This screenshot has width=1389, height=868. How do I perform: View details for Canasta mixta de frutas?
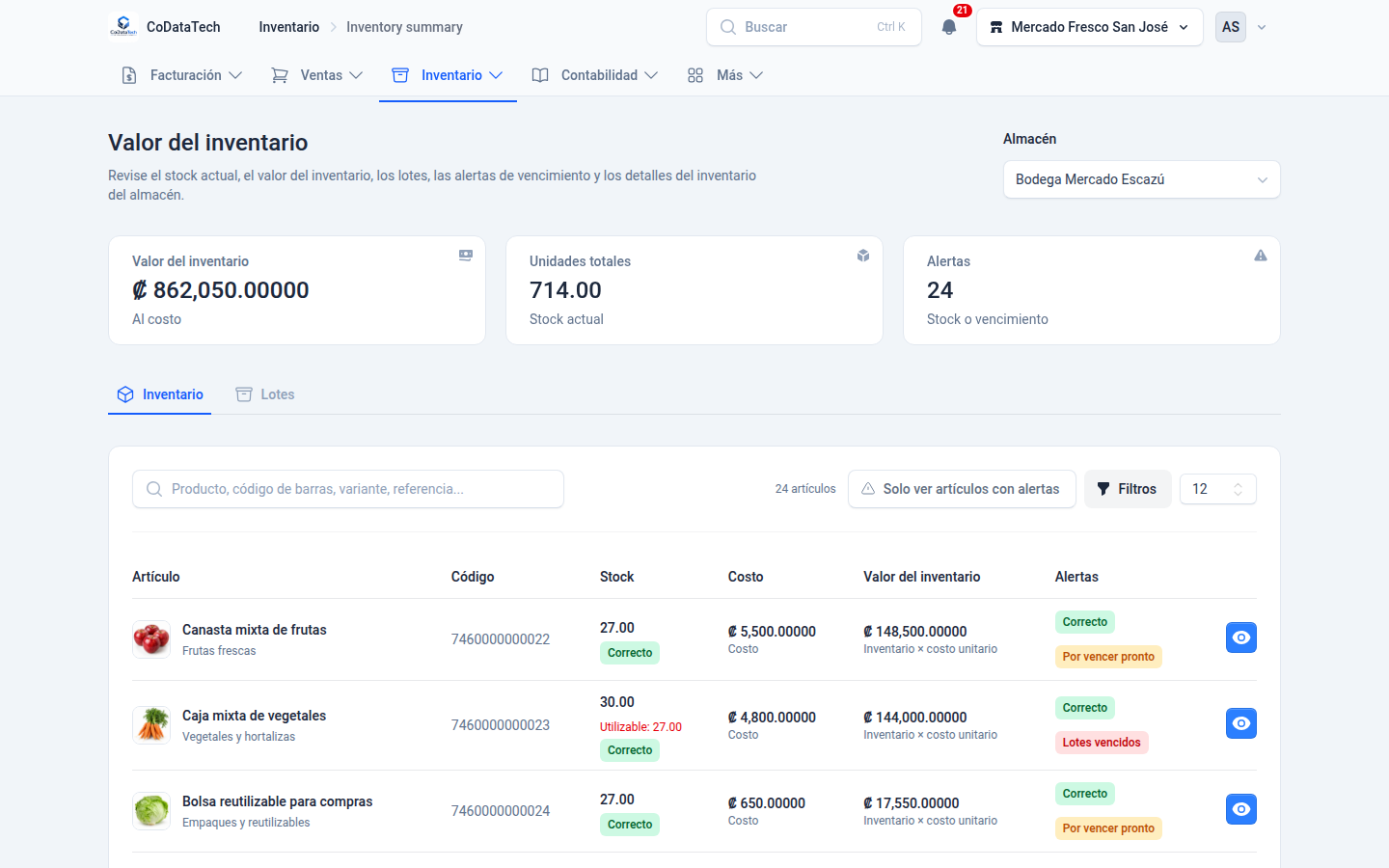[x=1240, y=637]
